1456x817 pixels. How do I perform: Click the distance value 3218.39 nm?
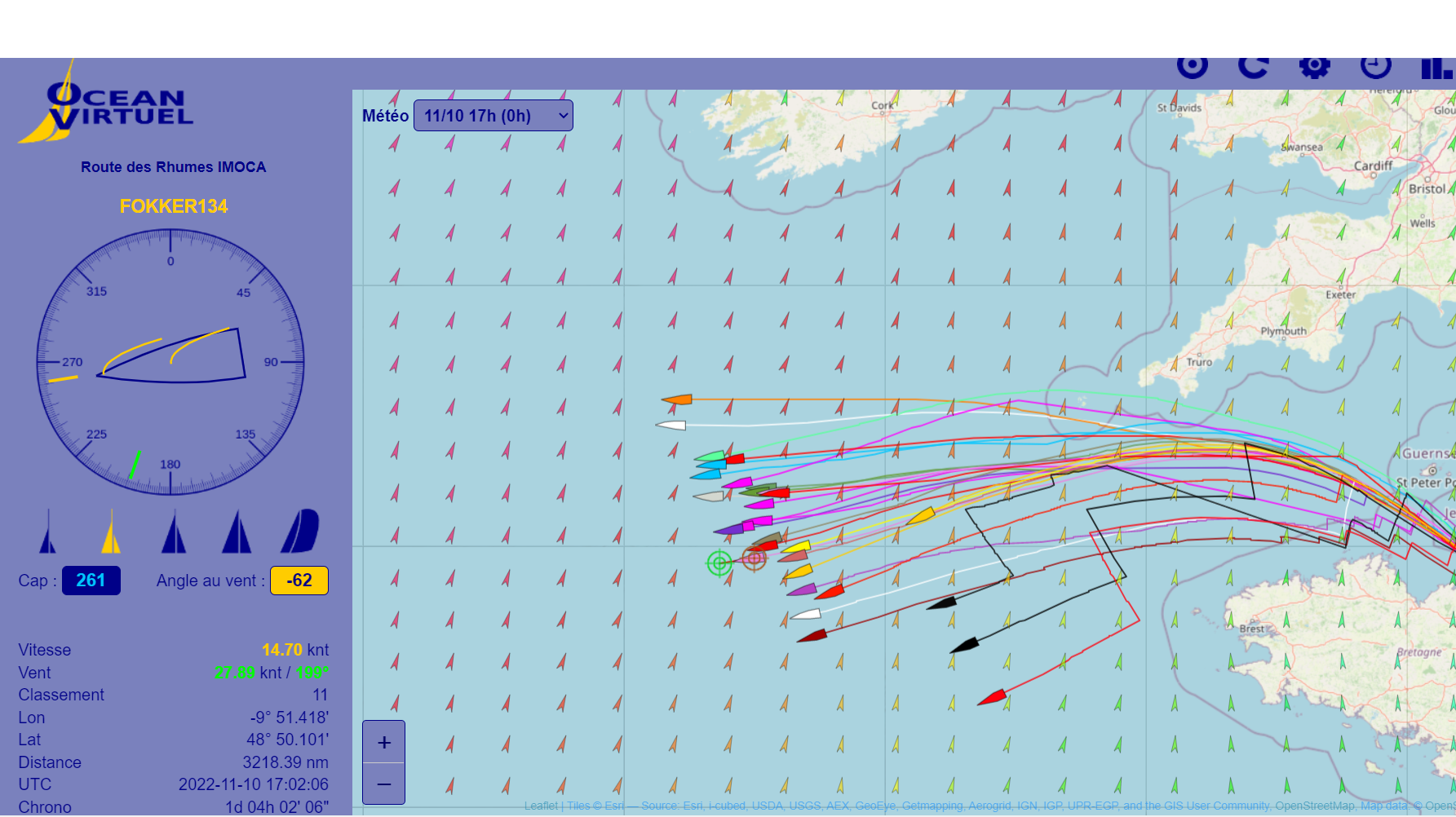pos(285,762)
